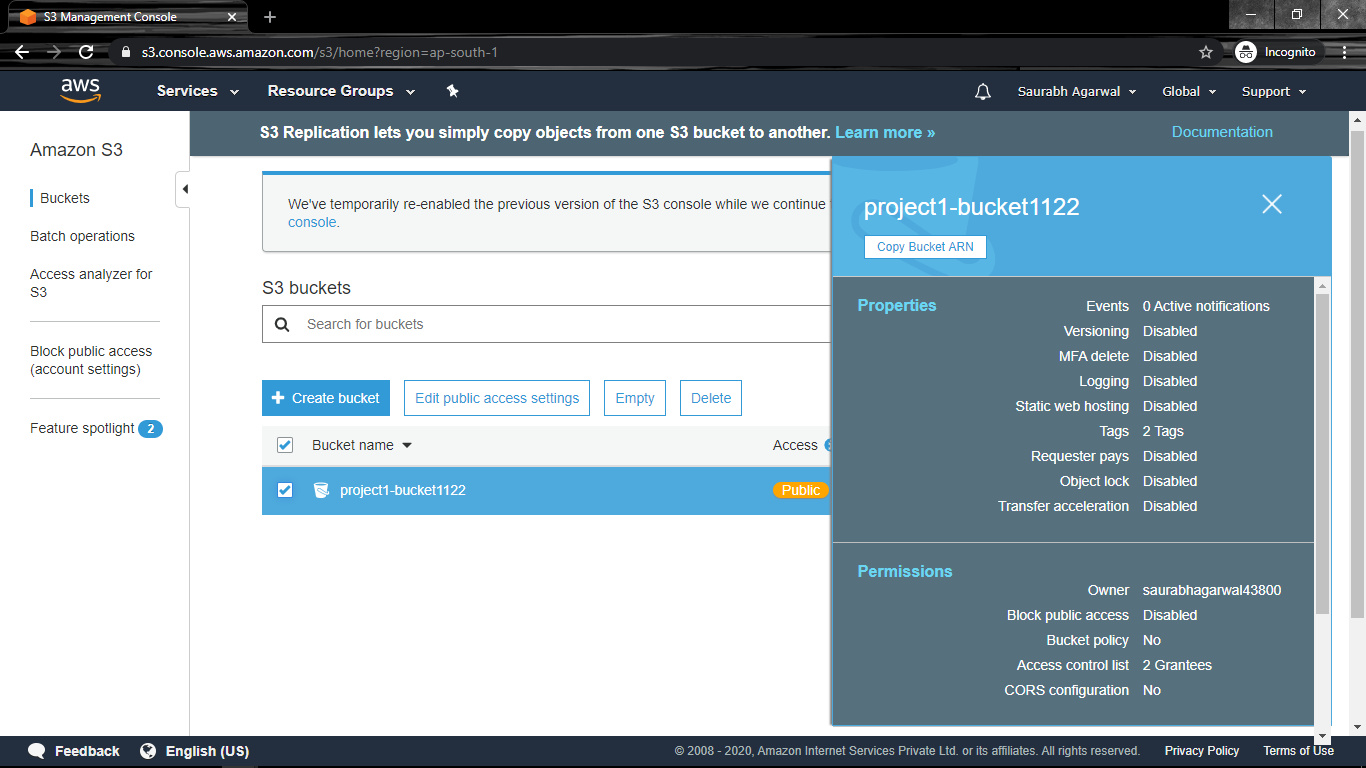Viewport: 1366px width, 768px height.
Task: Uncheck the project1-bucket1122 bucket checkbox
Action: (285, 490)
